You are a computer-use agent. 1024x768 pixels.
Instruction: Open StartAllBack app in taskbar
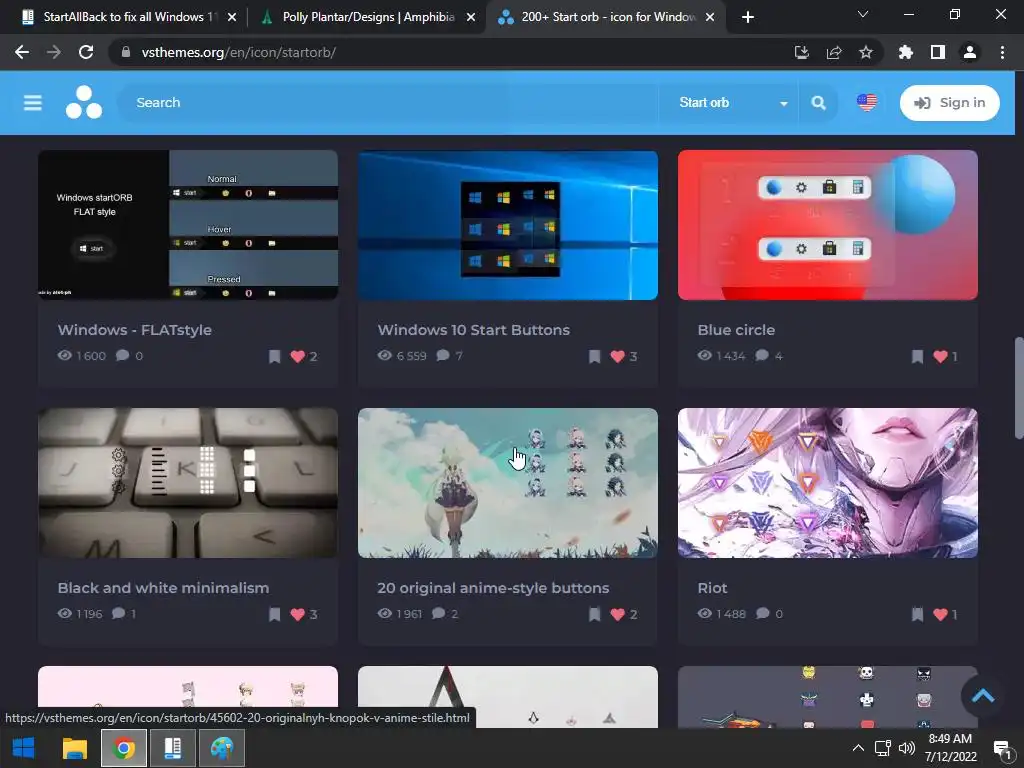tap(172, 748)
